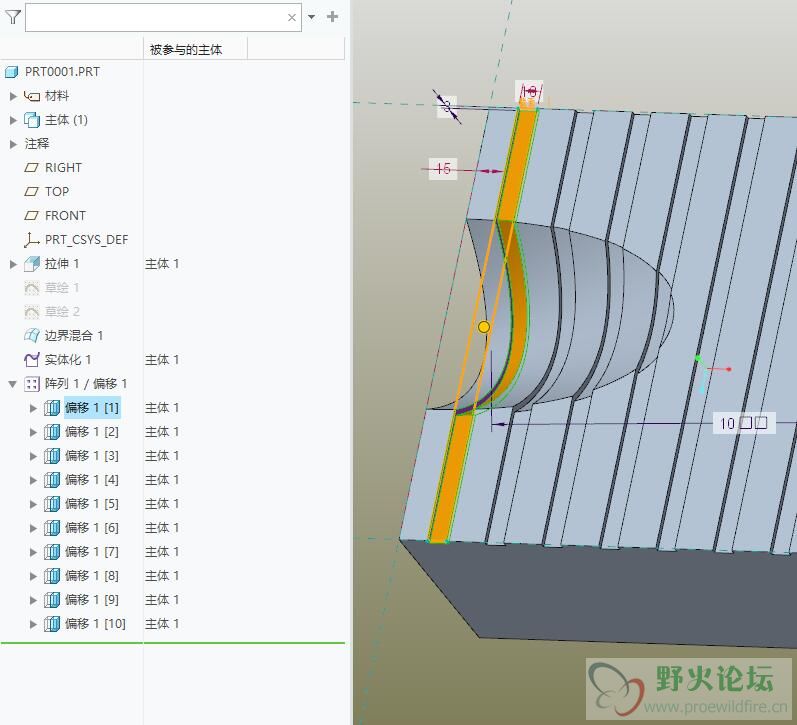This screenshot has height=725, width=797.
Task: Click the PRT0001.PRT part icon
Action: pyautogui.click(x=12, y=72)
